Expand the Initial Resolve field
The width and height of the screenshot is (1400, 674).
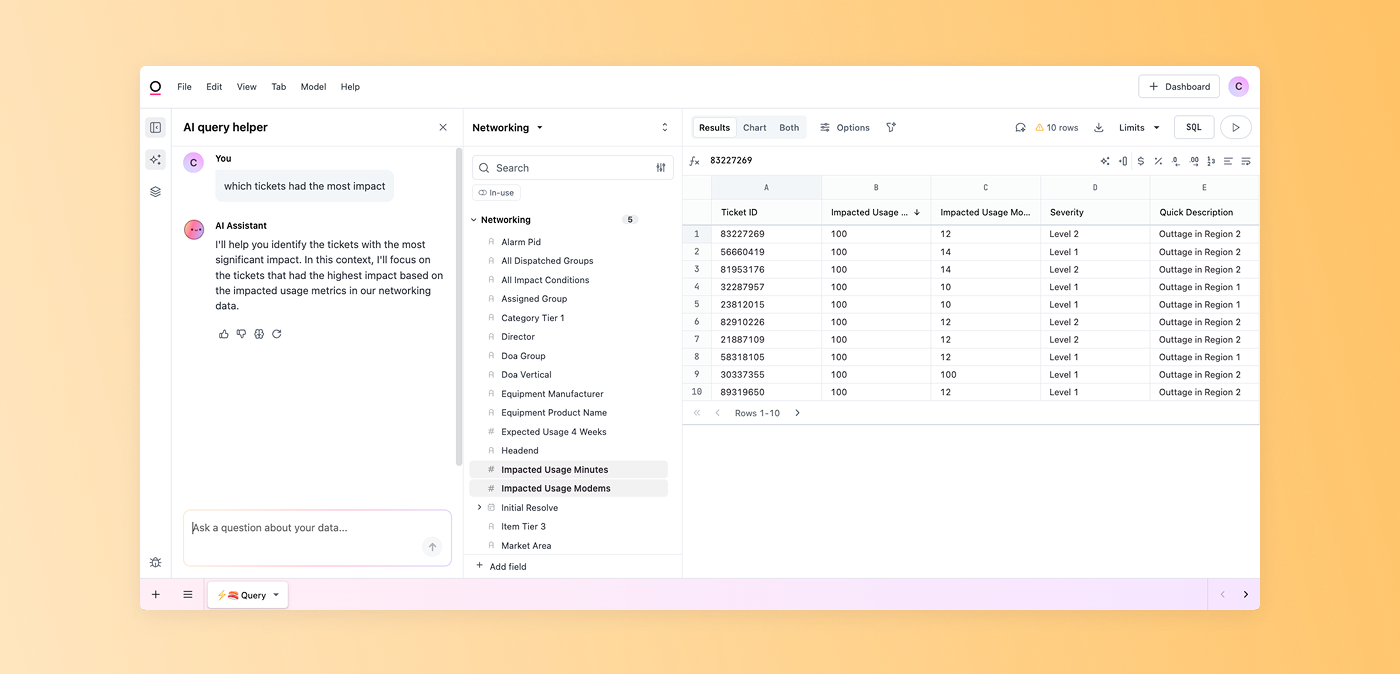[x=479, y=507]
